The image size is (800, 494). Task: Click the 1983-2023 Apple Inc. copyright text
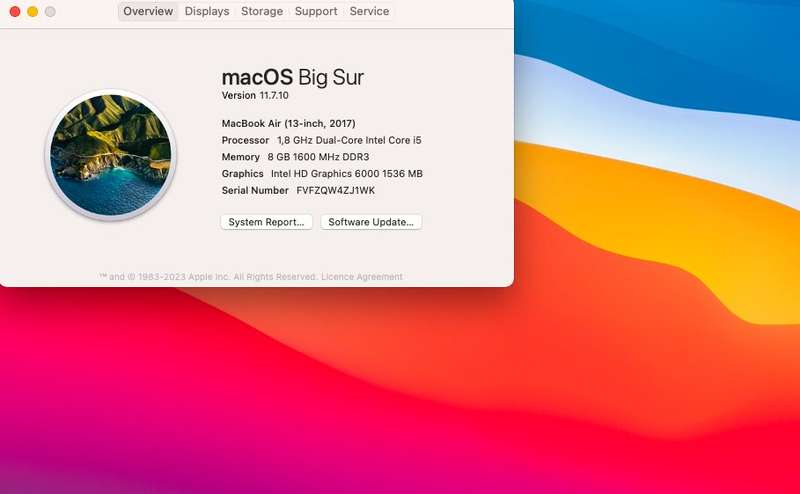pos(209,277)
